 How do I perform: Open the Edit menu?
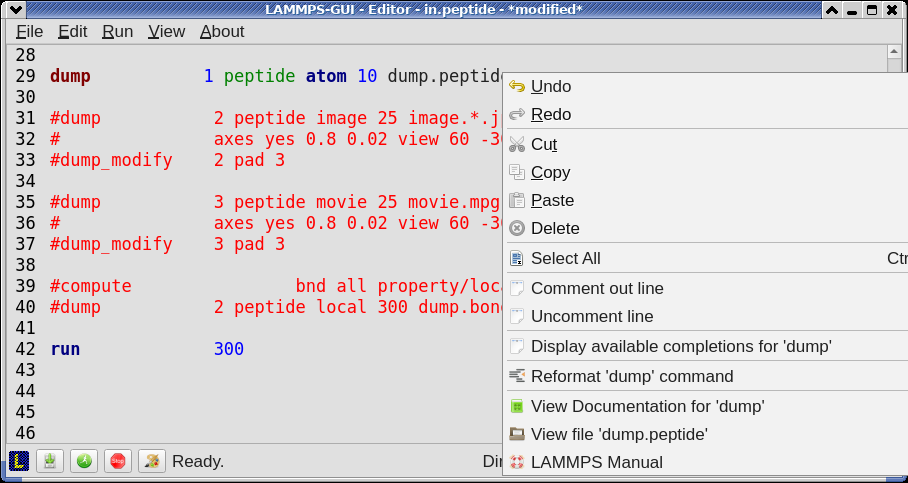[72, 31]
